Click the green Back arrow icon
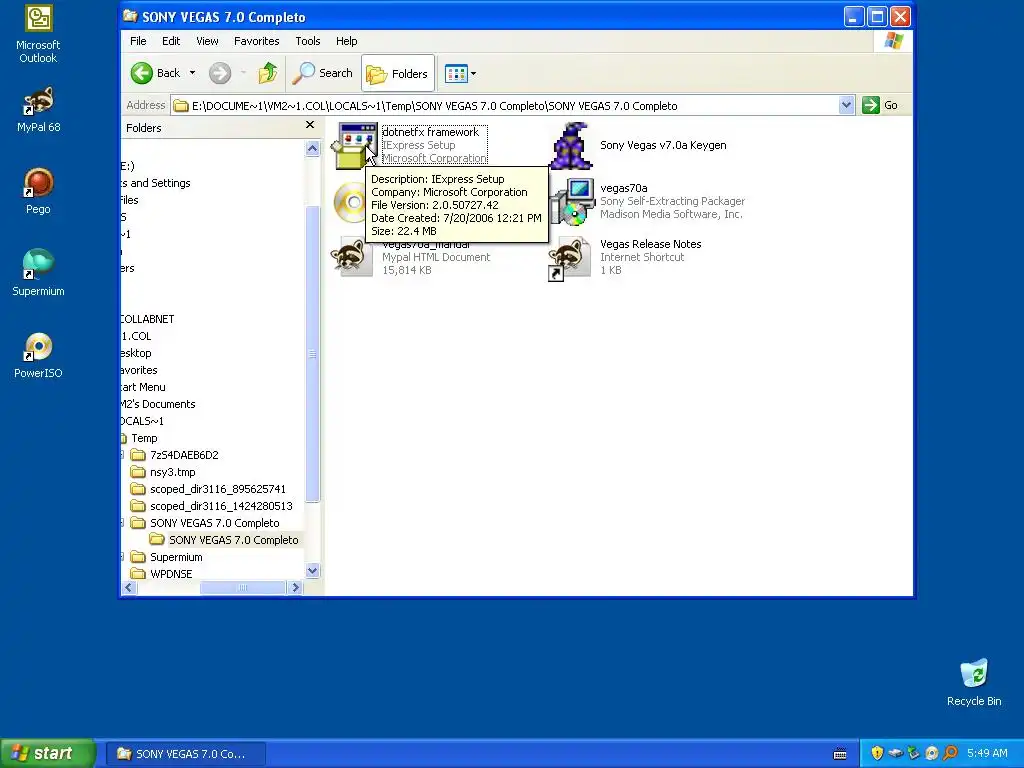The image size is (1024, 768). point(142,73)
